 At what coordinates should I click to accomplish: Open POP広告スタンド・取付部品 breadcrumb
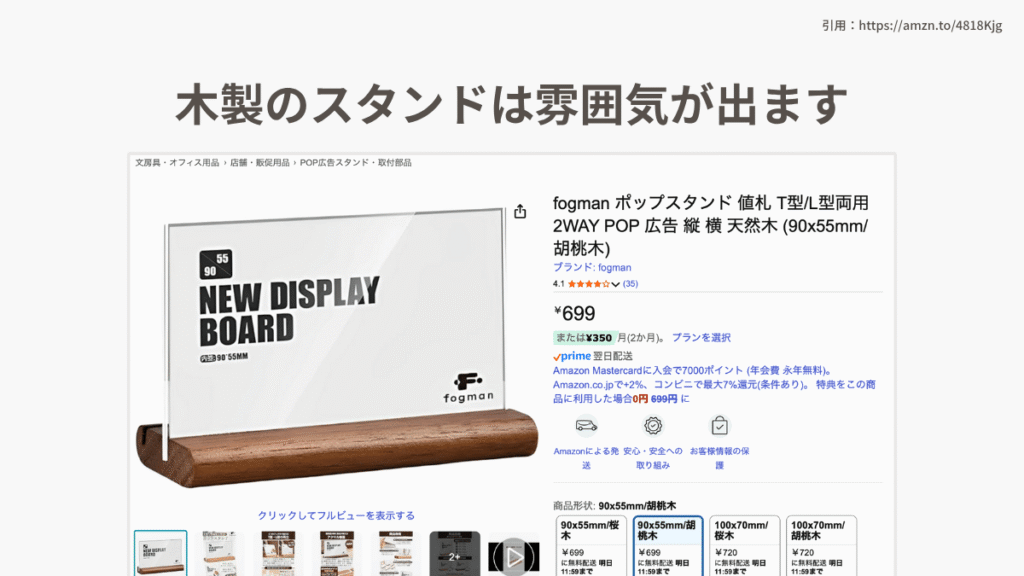(355, 163)
